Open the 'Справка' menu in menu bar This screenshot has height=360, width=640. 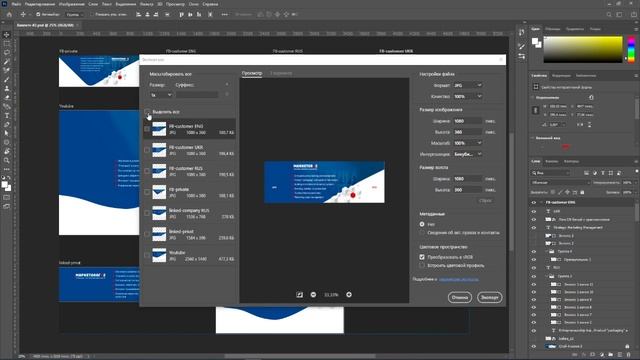point(210,4)
